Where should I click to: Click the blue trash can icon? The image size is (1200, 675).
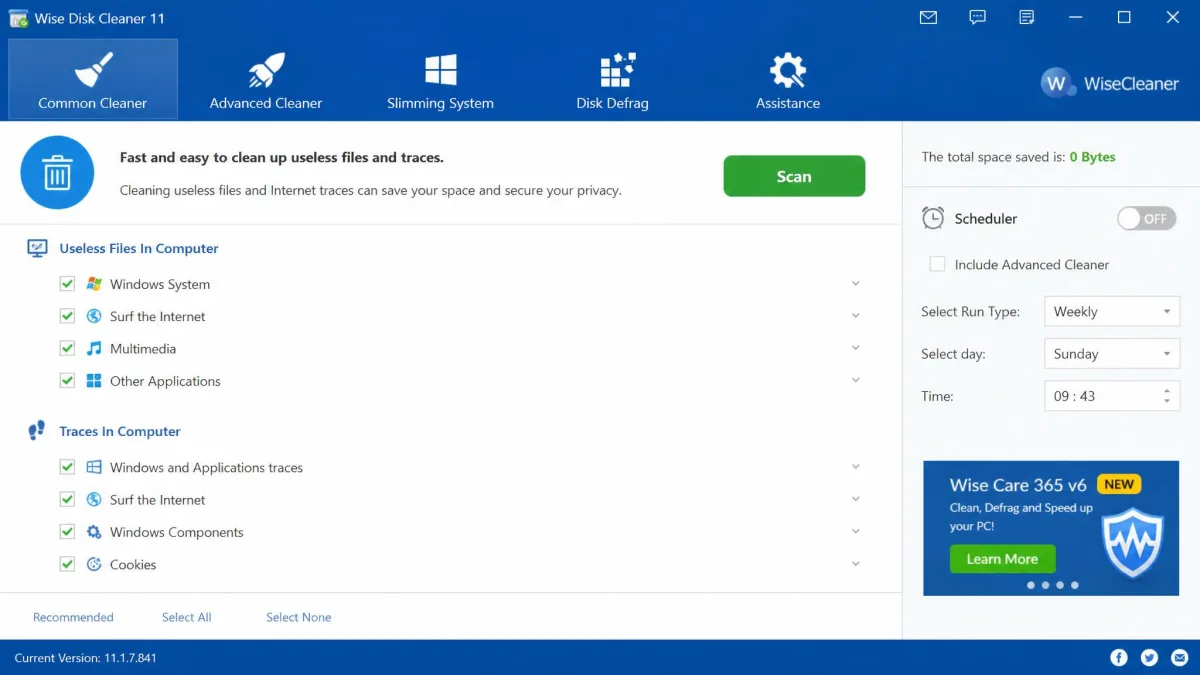pos(57,173)
